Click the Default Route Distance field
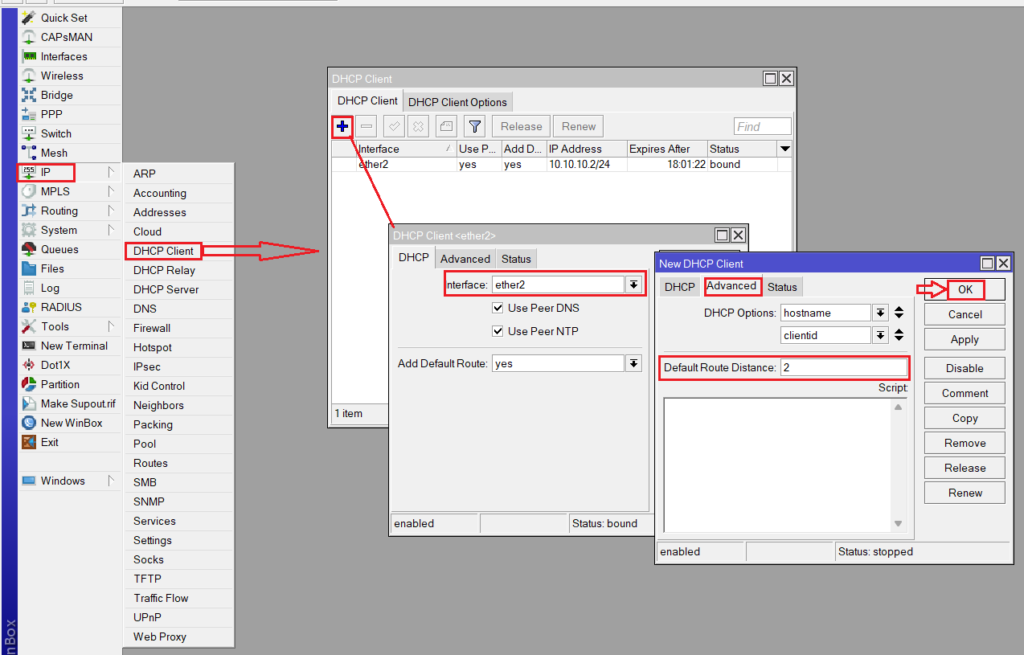 click(x=843, y=368)
